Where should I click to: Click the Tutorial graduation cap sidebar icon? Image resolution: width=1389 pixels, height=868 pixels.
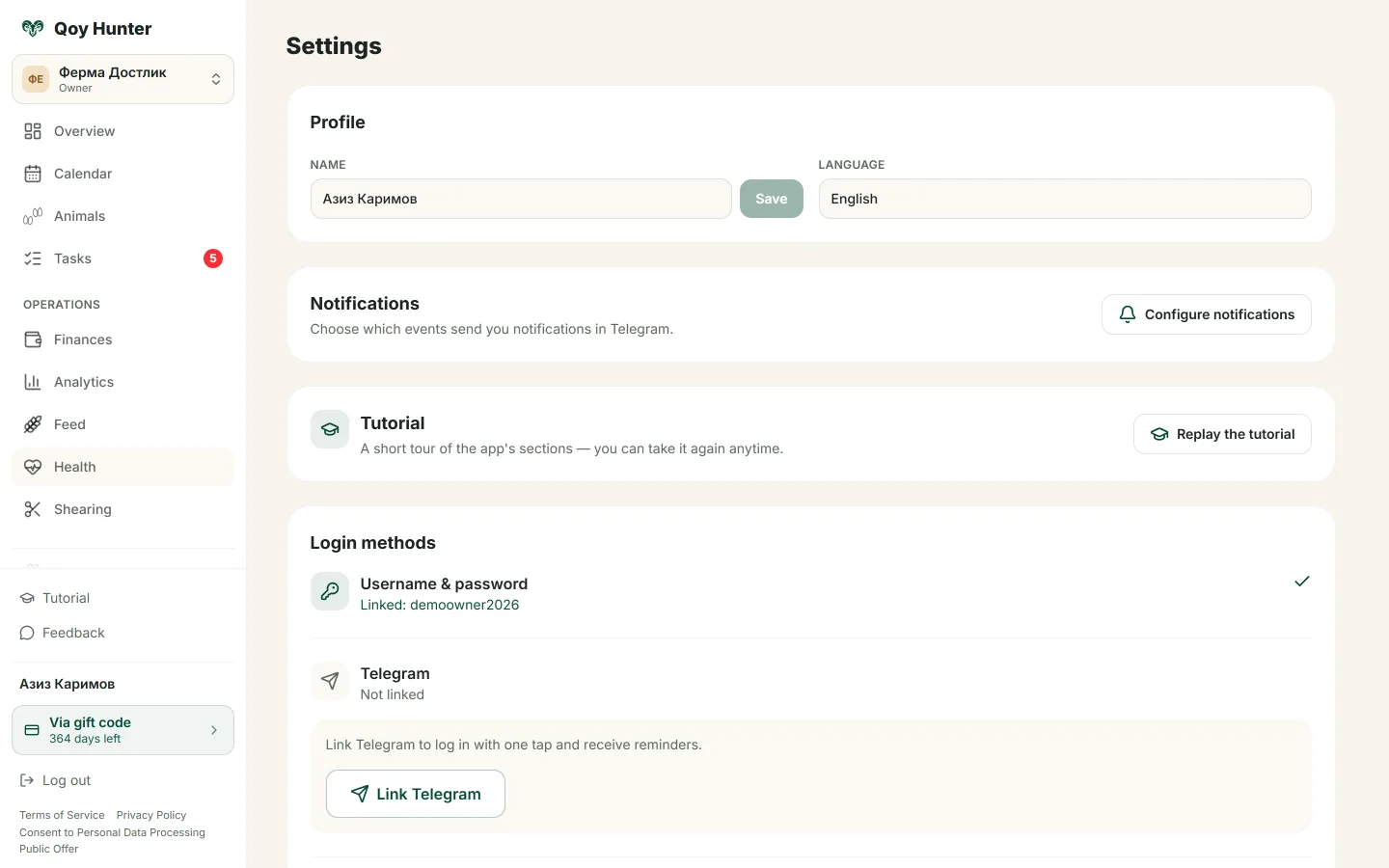(27, 598)
